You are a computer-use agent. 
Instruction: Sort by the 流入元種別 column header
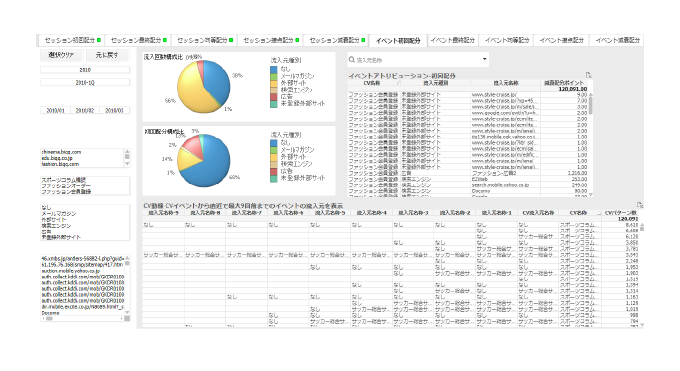[x=435, y=82]
